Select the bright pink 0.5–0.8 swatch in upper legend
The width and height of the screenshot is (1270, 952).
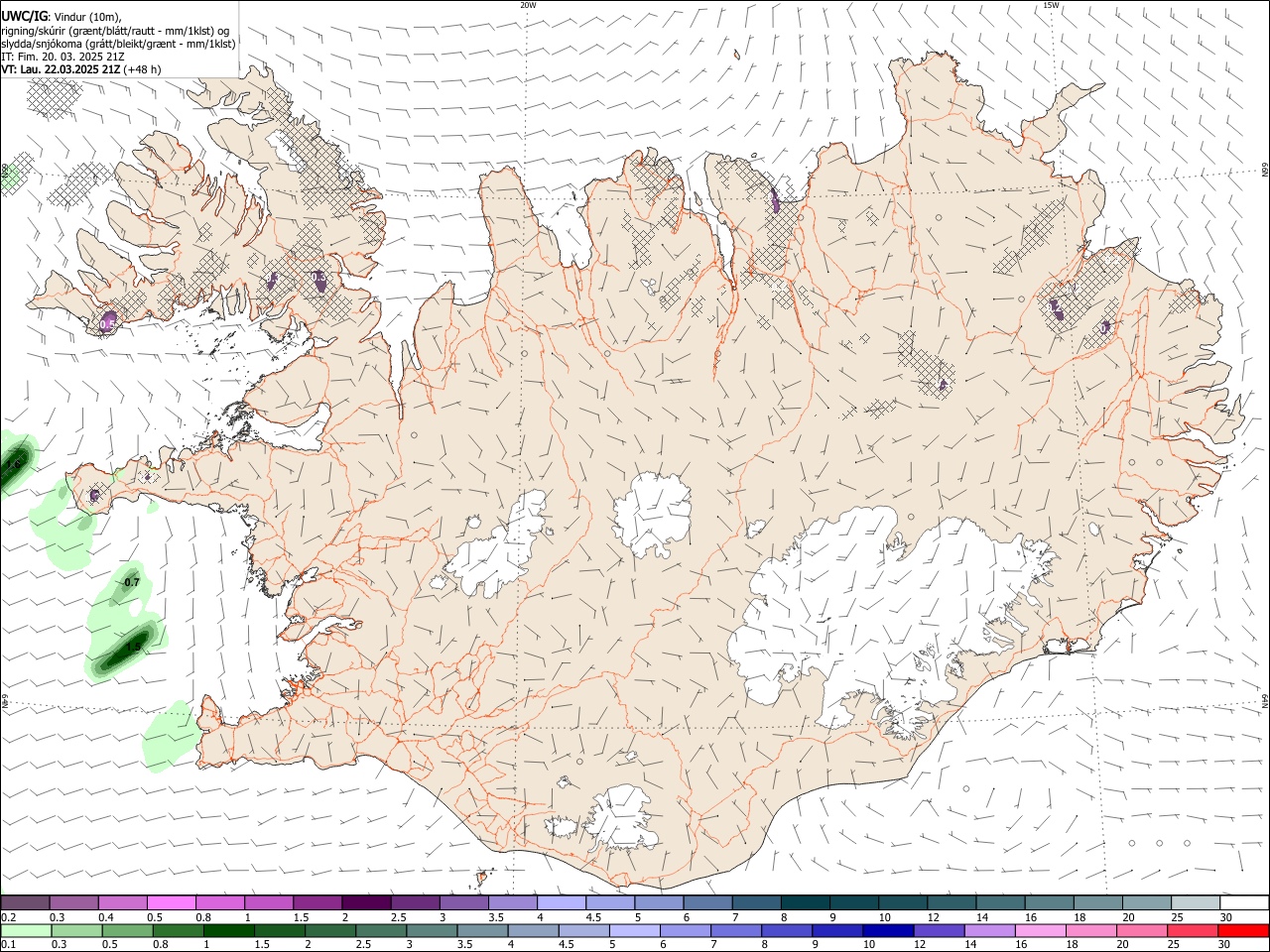point(171,902)
